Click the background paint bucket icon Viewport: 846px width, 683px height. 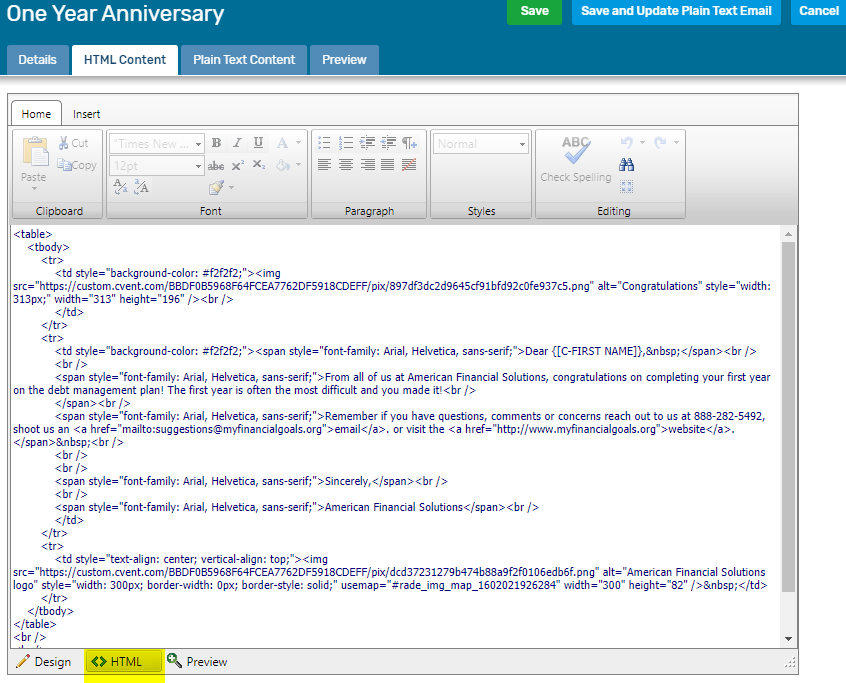[x=283, y=165]
